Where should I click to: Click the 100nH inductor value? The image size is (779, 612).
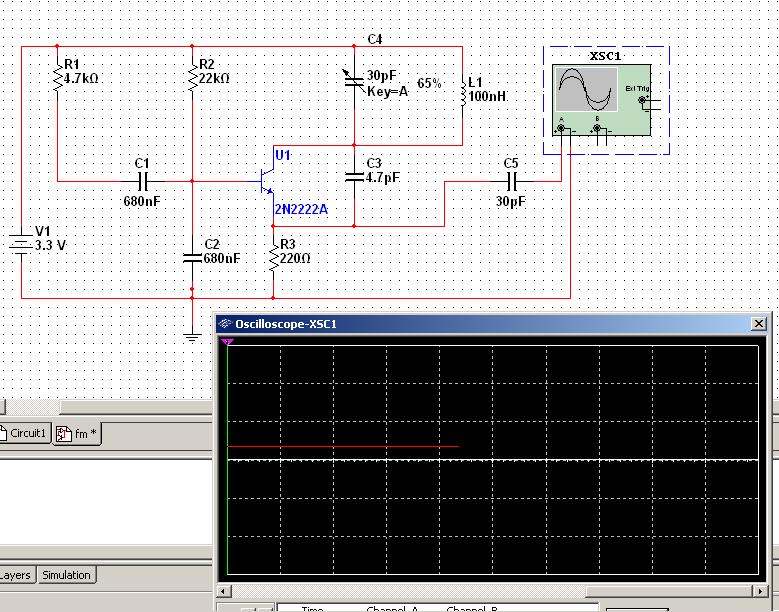[487, 96]
